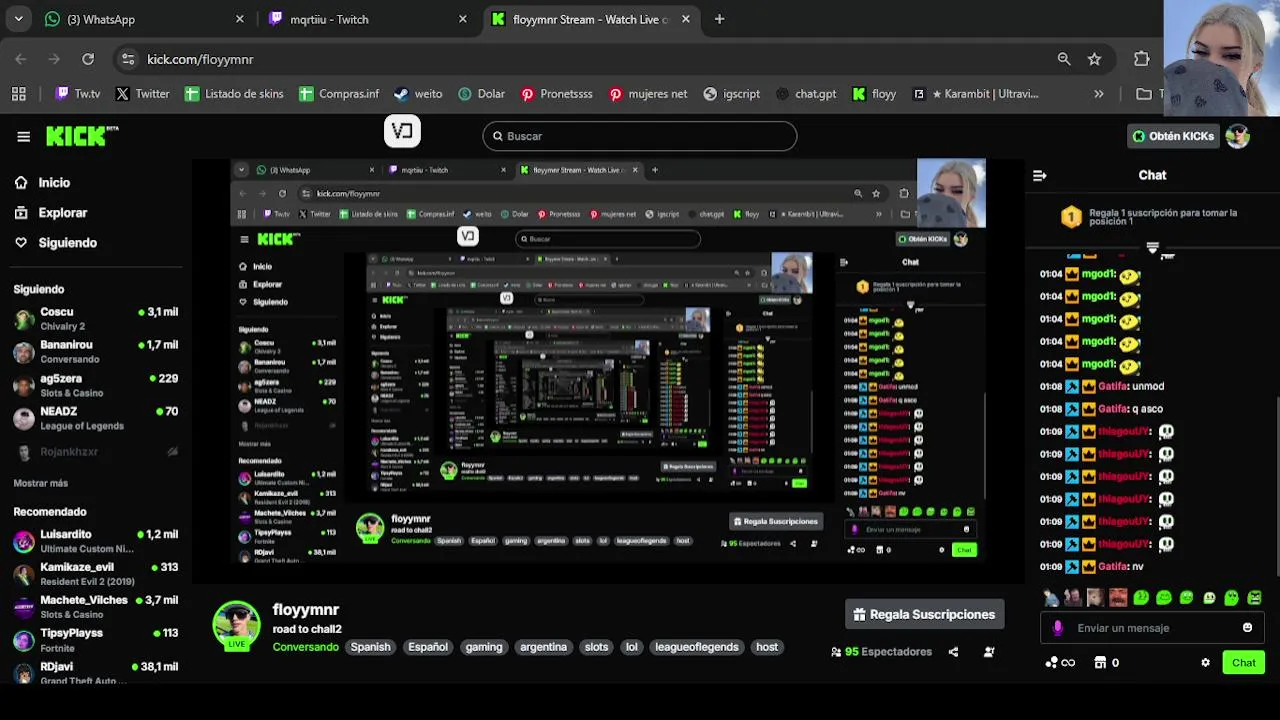Select the argentina tag
1280x720 pixels.
click(543, 647)
